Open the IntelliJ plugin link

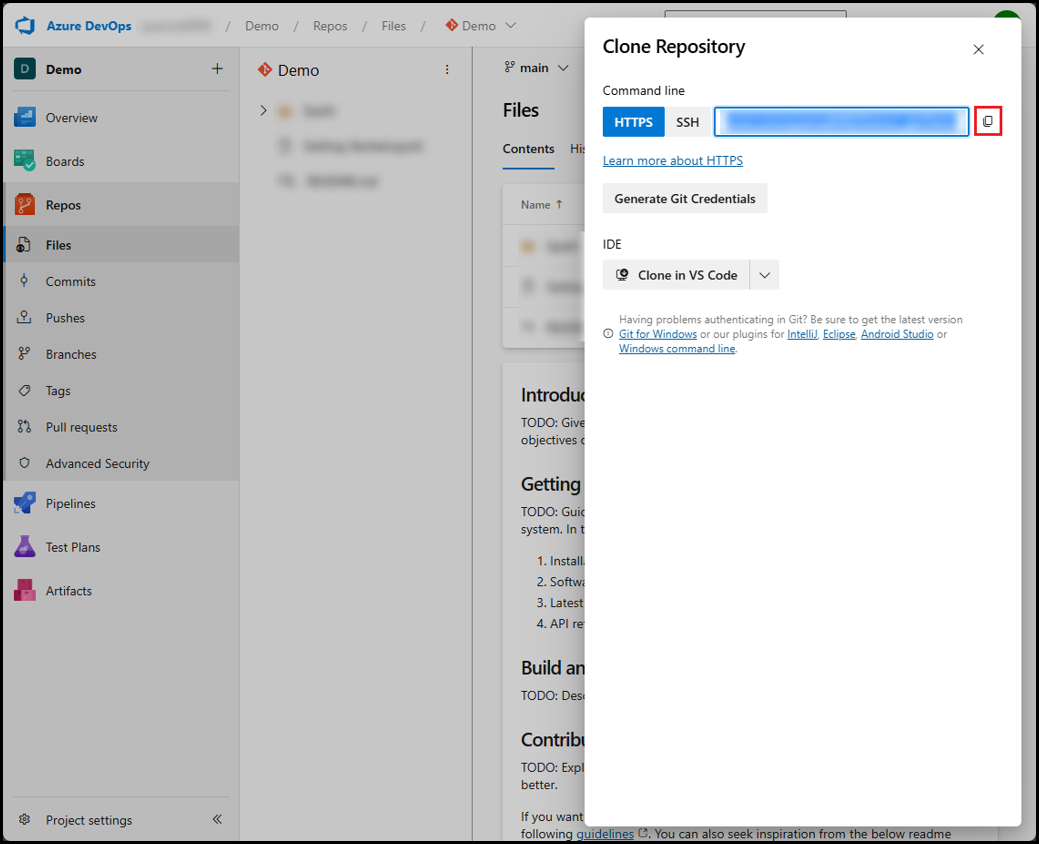click(x=802, y=334)
